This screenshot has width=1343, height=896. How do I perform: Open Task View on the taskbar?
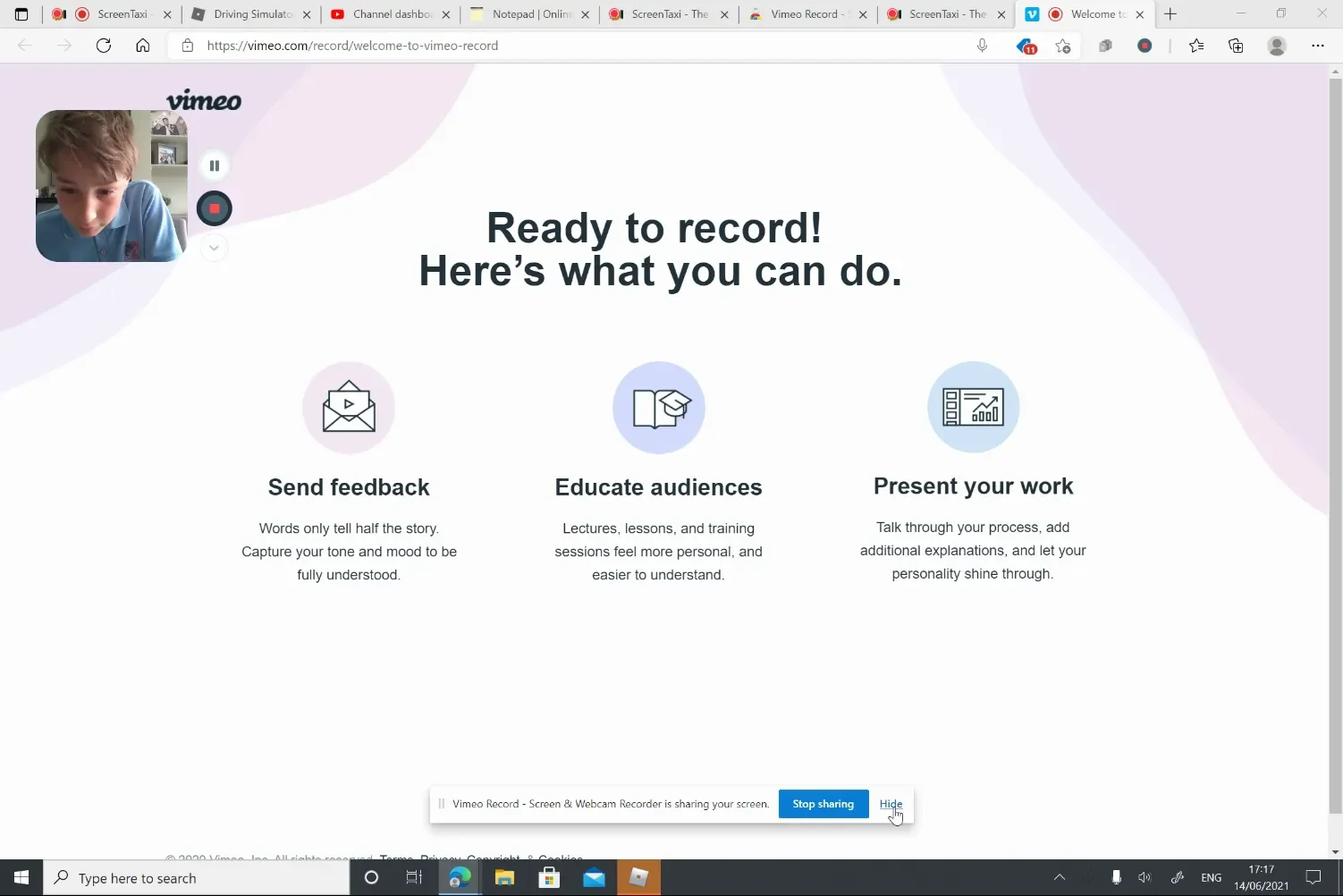click(x=414, y=878)
